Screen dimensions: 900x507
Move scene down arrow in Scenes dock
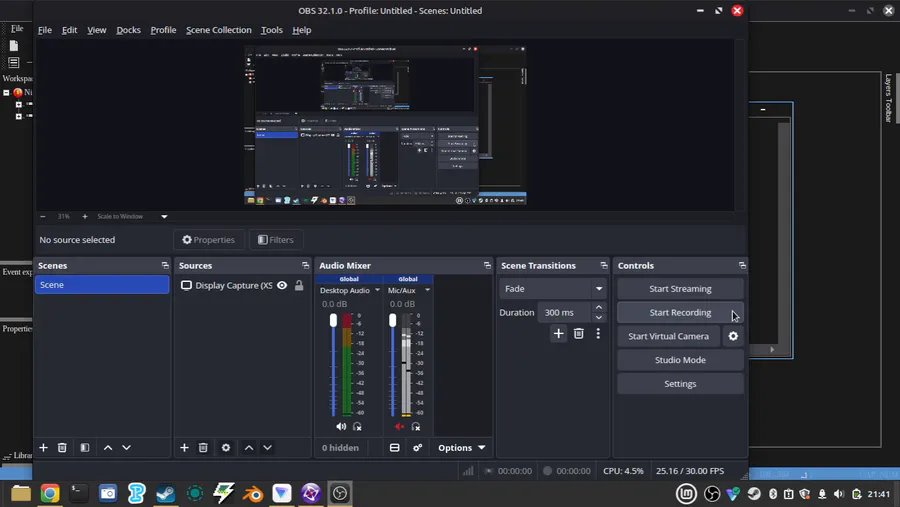[x=126, y=447]
